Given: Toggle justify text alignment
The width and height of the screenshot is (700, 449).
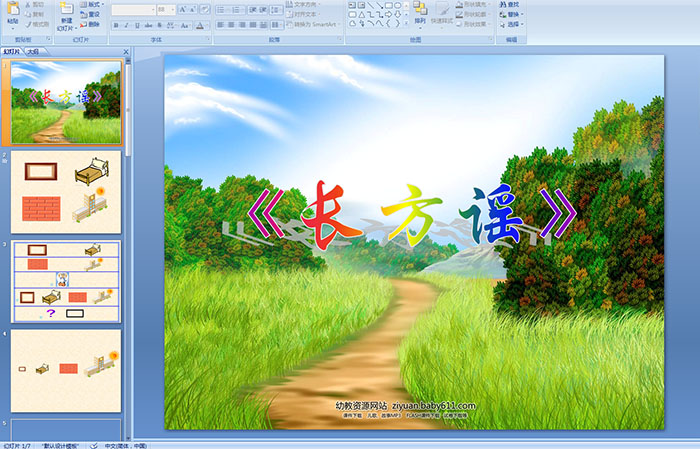Looking at the screenshot, I should pyautogui.click(x=253, y=25).
